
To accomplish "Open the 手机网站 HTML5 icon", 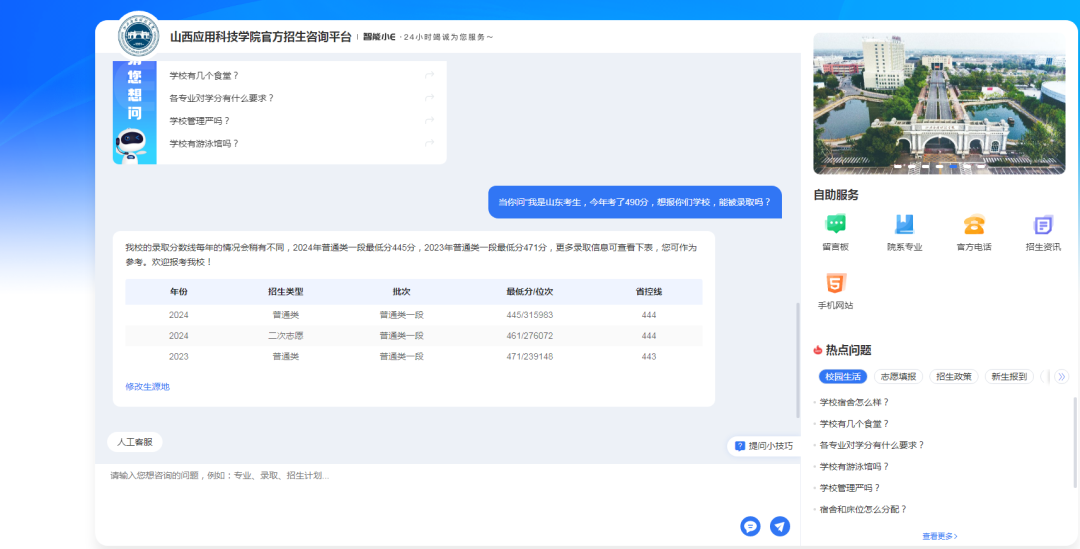I will (x=835, y=283).
